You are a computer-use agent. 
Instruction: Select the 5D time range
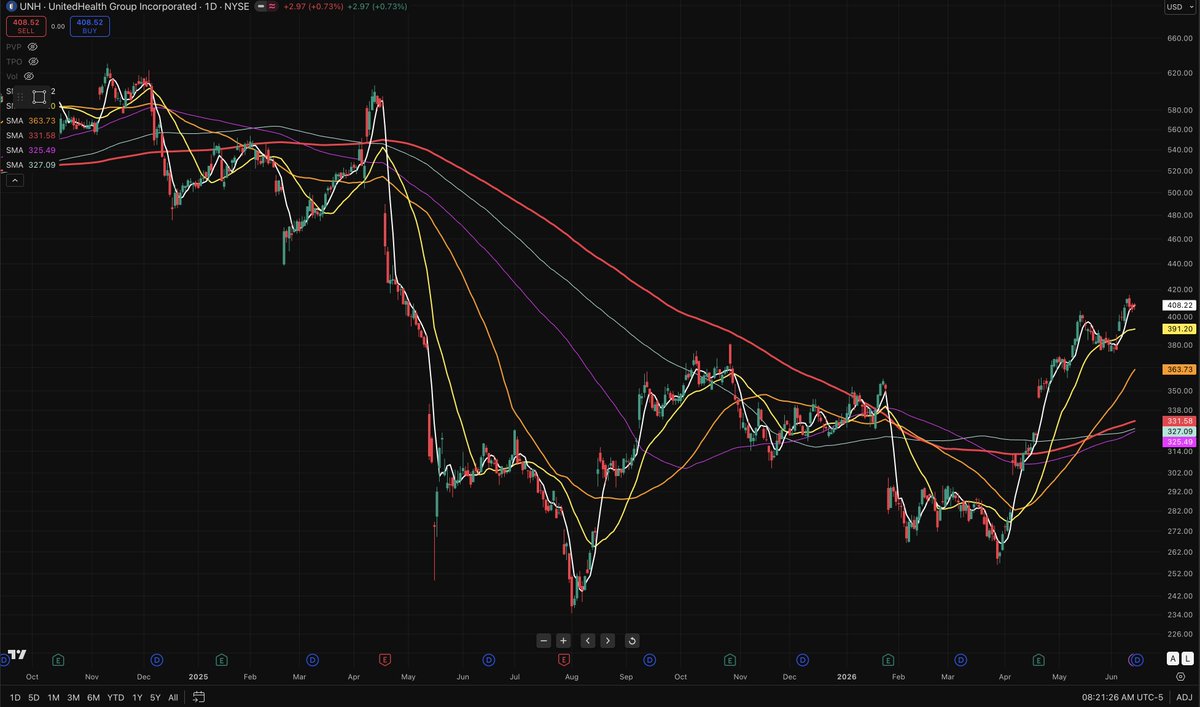click(x=34, y=697)
